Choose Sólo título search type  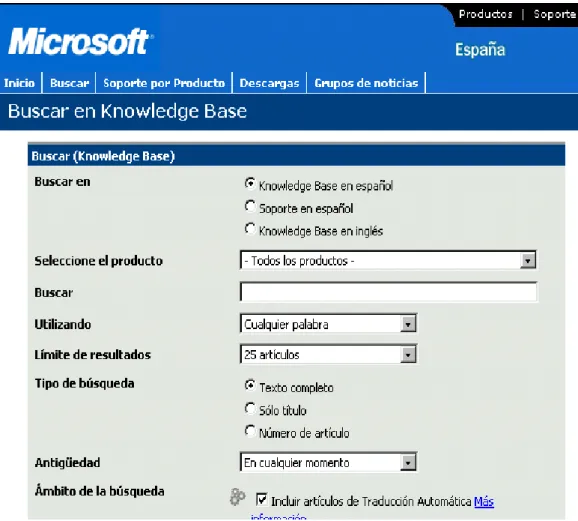pyautogui.click(x=250, y=408)
